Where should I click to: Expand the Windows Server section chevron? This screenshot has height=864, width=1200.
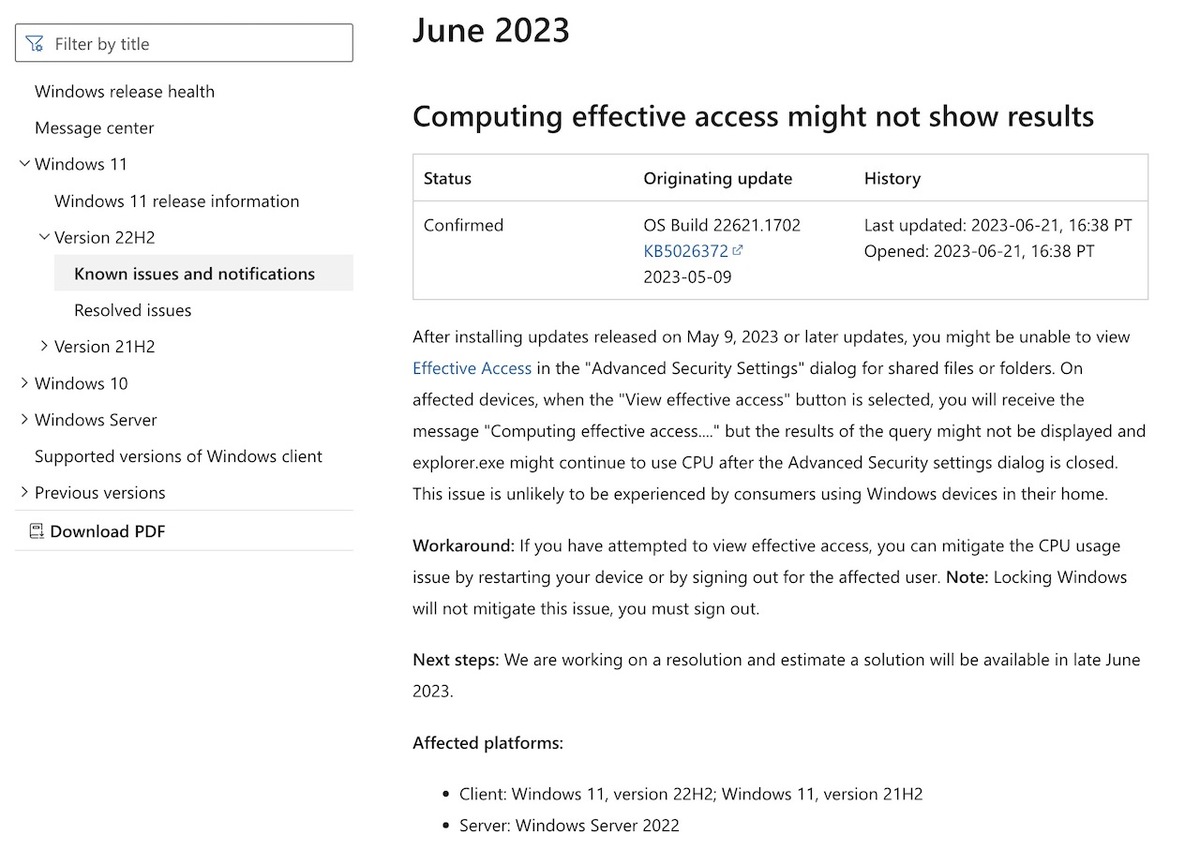(x=25, y=420)
